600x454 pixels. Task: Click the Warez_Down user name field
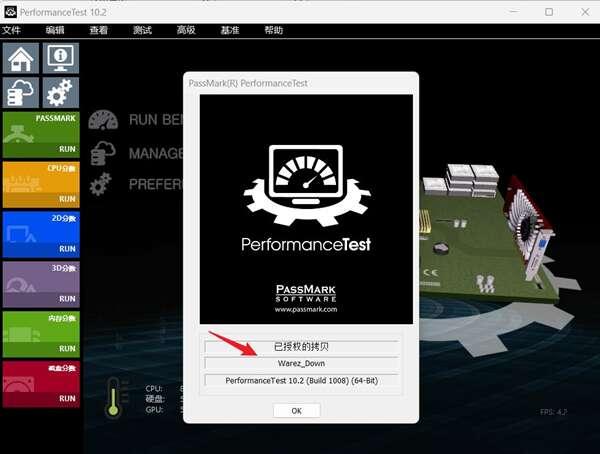pyautogui.click(x=302, y=363)
